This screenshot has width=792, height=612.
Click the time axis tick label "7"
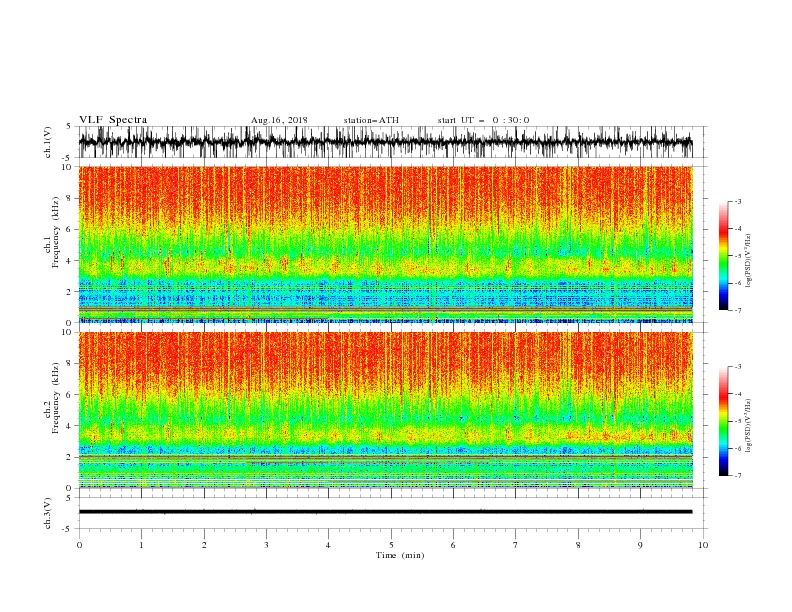click(x=516, y=545)
